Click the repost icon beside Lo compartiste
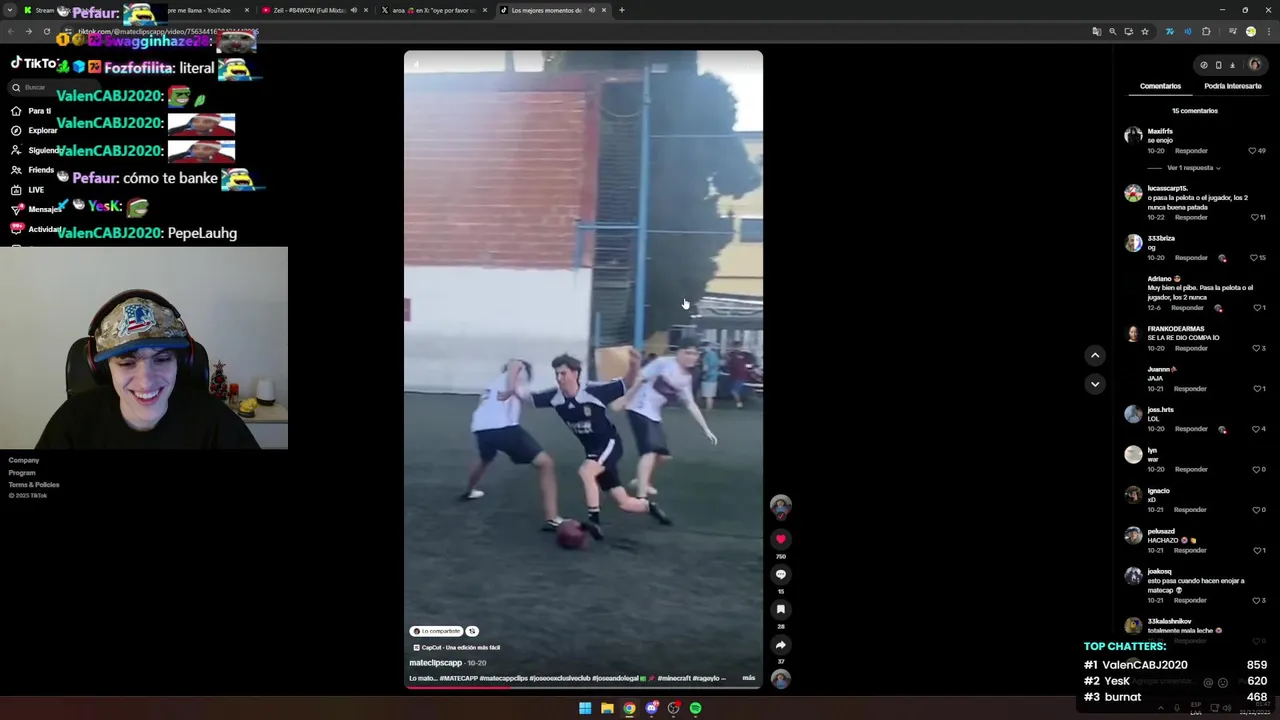Image resolution: width=1280 pixels, height=720 pixels. point(472,631)
